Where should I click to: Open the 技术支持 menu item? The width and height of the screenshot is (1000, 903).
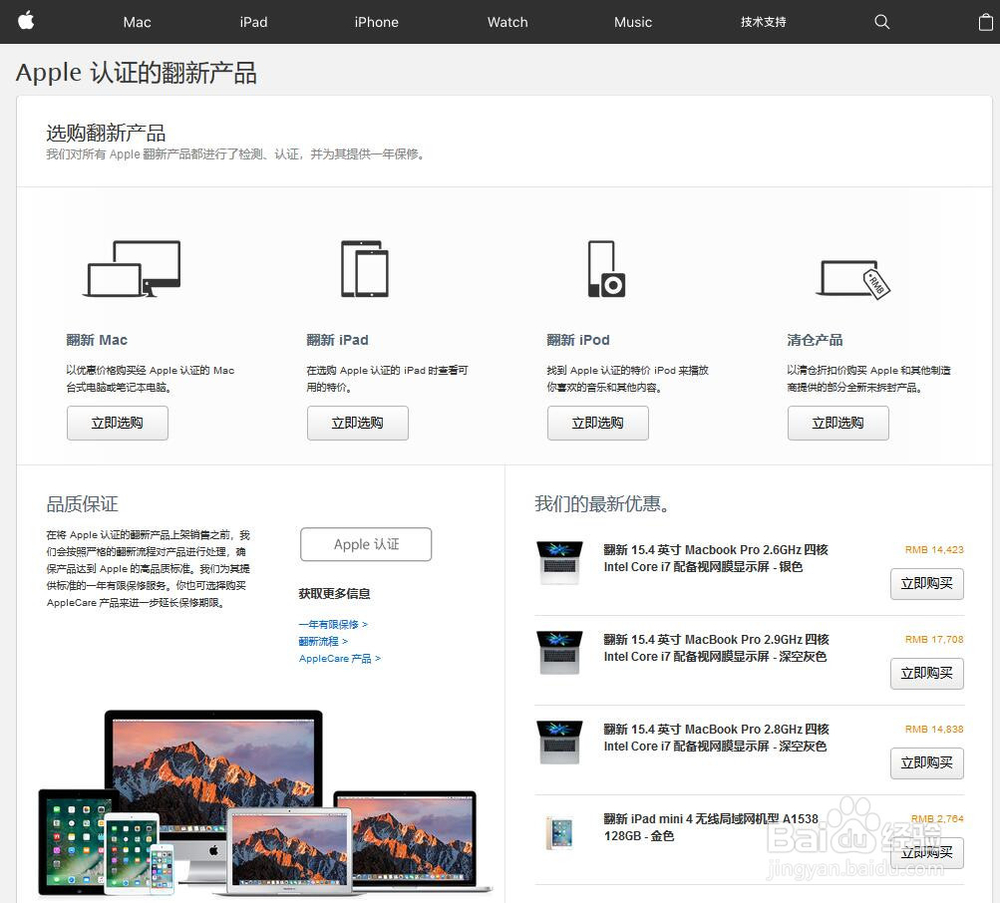coord(763,21)
